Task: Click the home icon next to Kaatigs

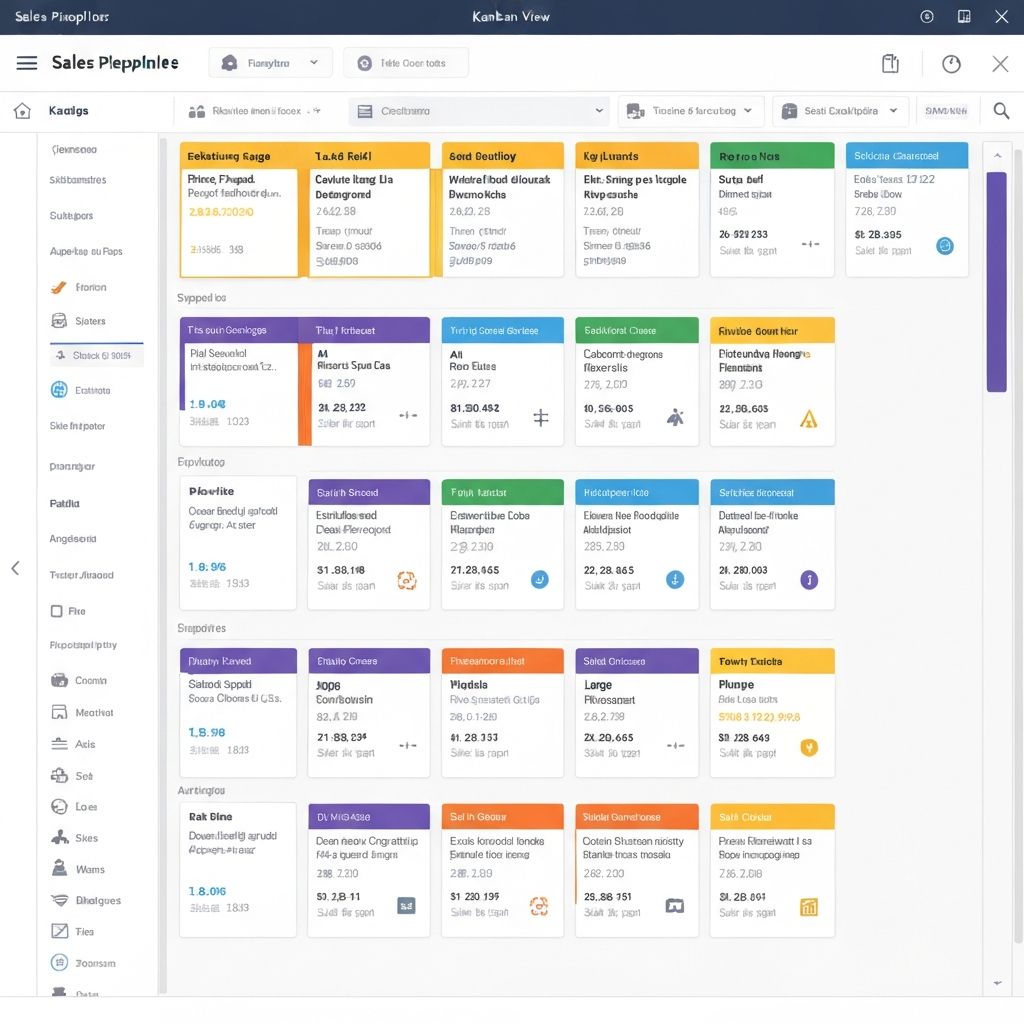Action: click(x=22, y=111)
